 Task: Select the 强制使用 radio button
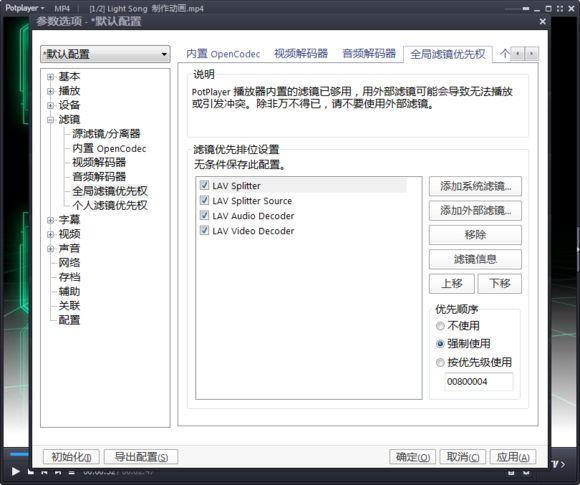pyautogui.click(x=440, y=344)
